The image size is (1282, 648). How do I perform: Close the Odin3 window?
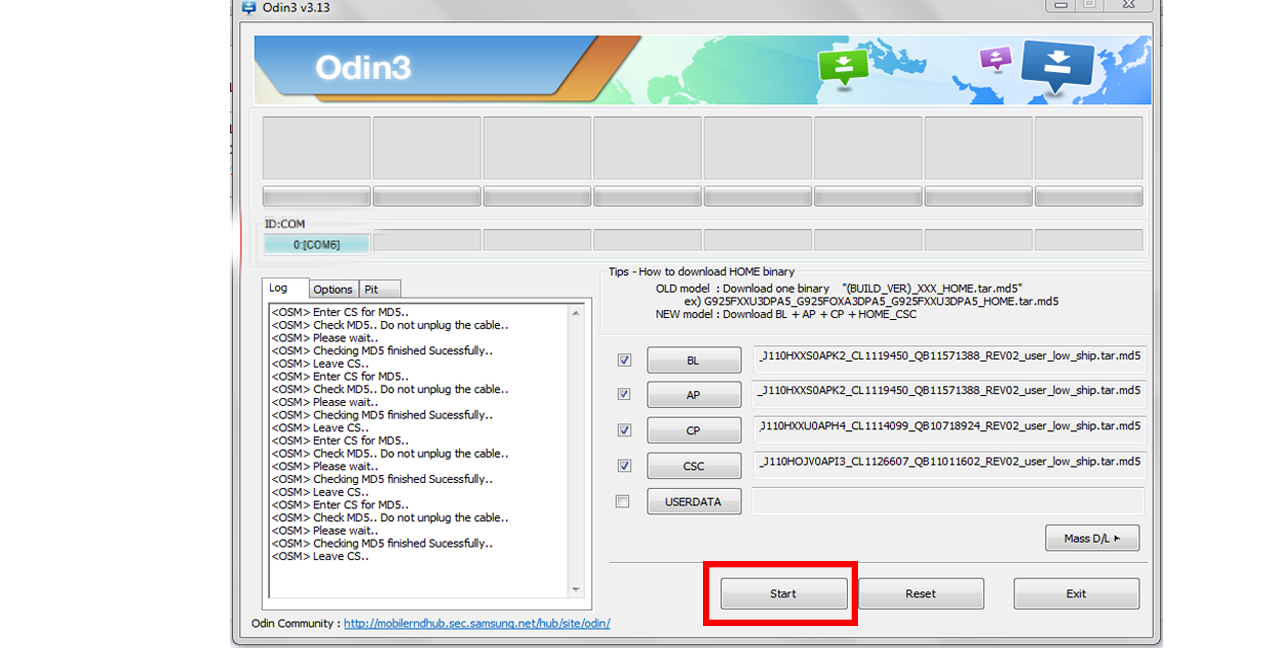coord(1128,4)
